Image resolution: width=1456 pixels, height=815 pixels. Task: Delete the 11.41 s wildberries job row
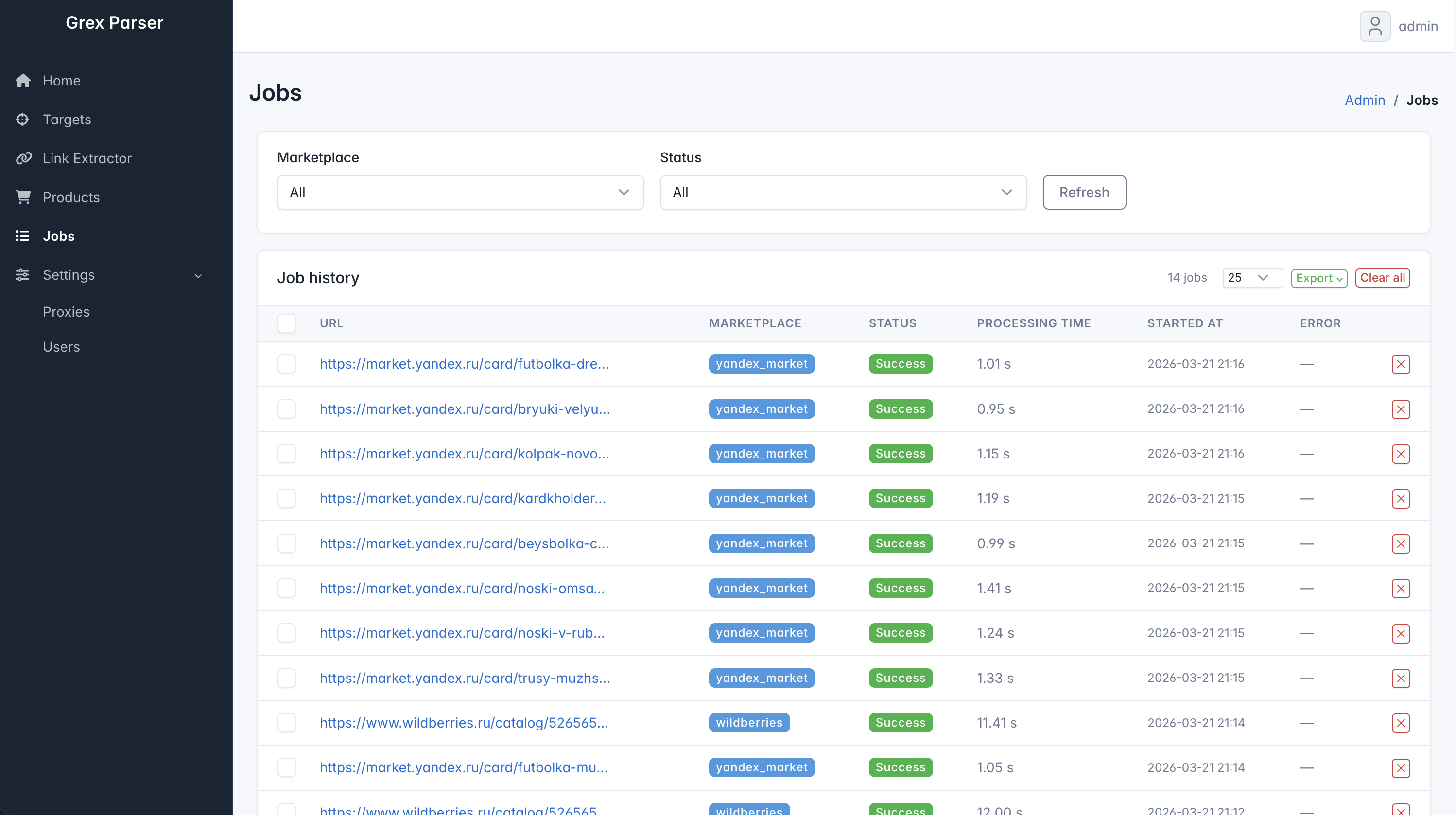coord(1400,723)
